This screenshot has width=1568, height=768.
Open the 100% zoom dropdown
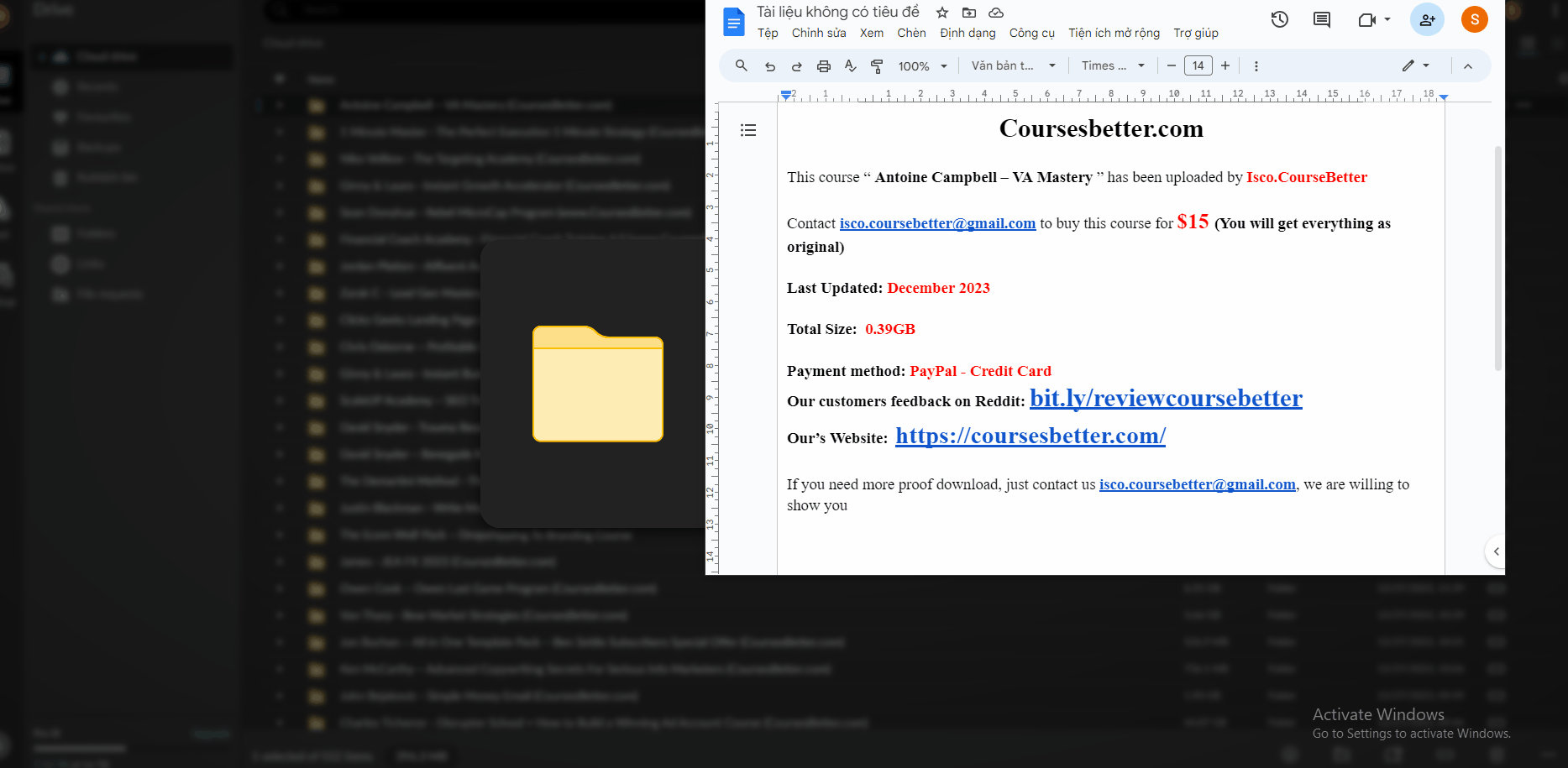point(923,66)
